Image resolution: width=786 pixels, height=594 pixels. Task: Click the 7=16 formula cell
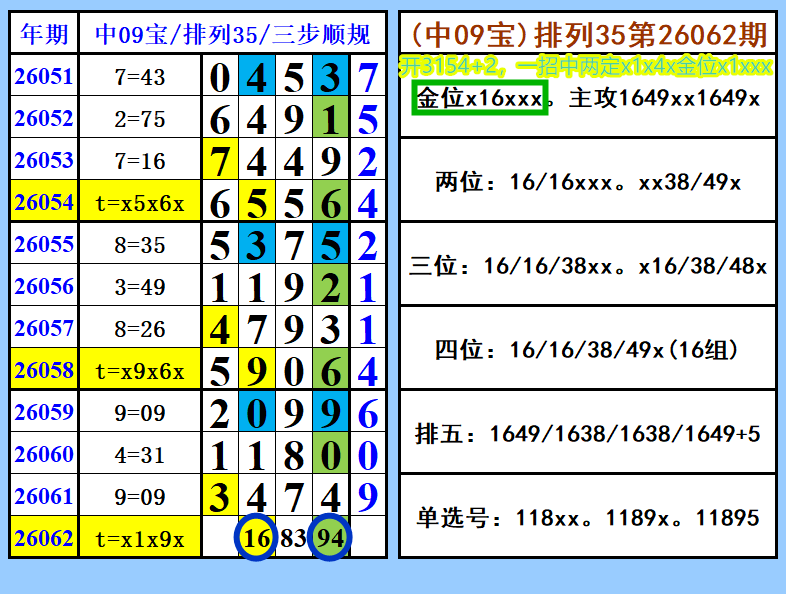pos(140,160)
